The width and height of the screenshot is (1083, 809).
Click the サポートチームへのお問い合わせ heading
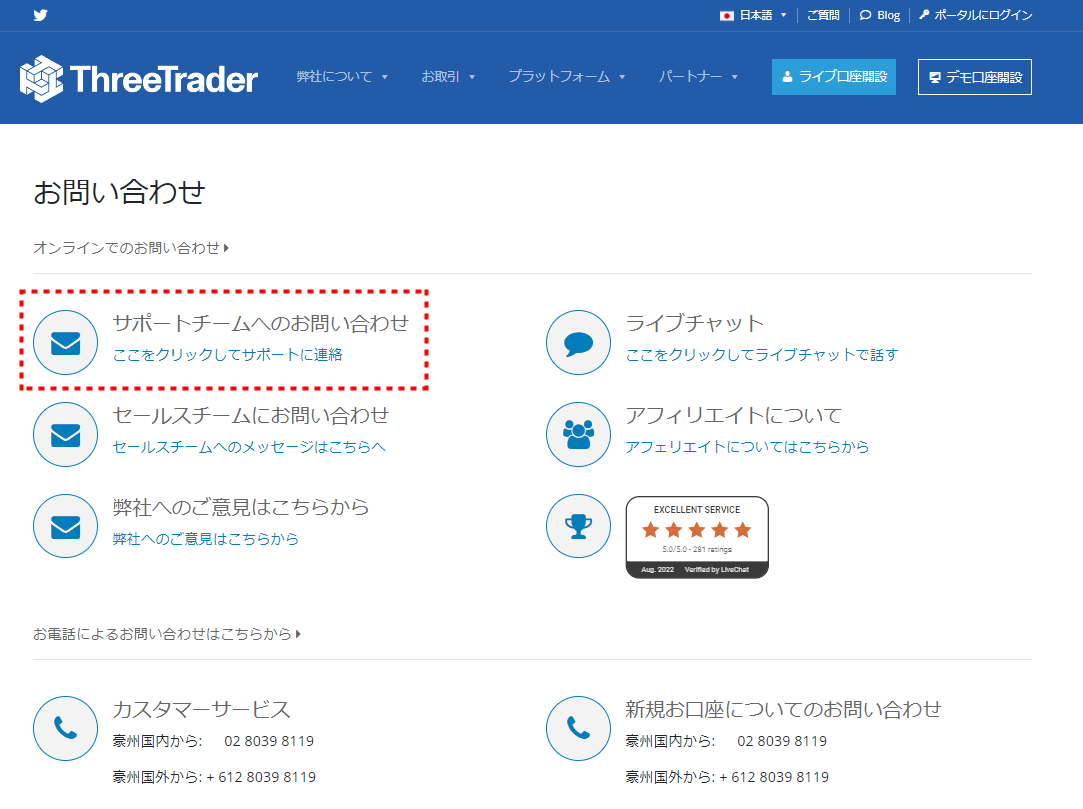coord(261,323)
